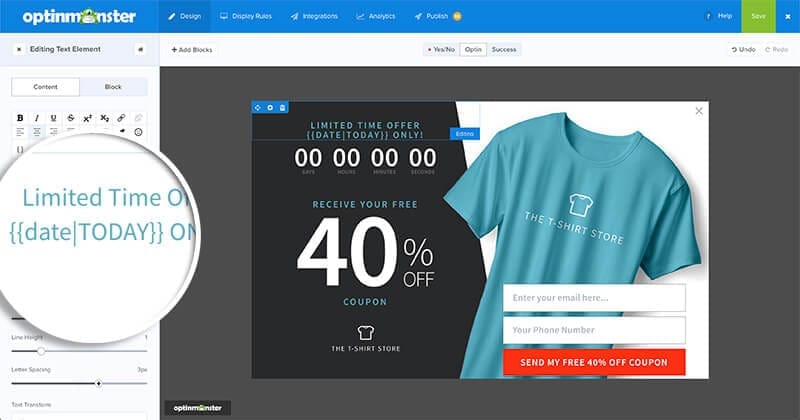The width and height of the screenshot is (800, 420).
Task: Click the underline formatting icon
Action: pos(54,118)
